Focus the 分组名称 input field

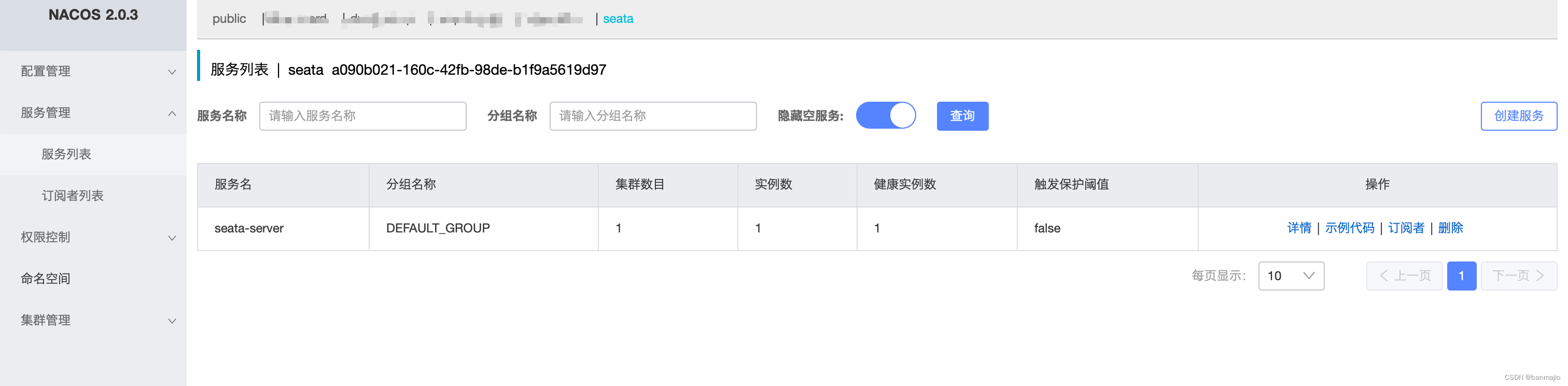pyautogui.click(x=653, y=116)
